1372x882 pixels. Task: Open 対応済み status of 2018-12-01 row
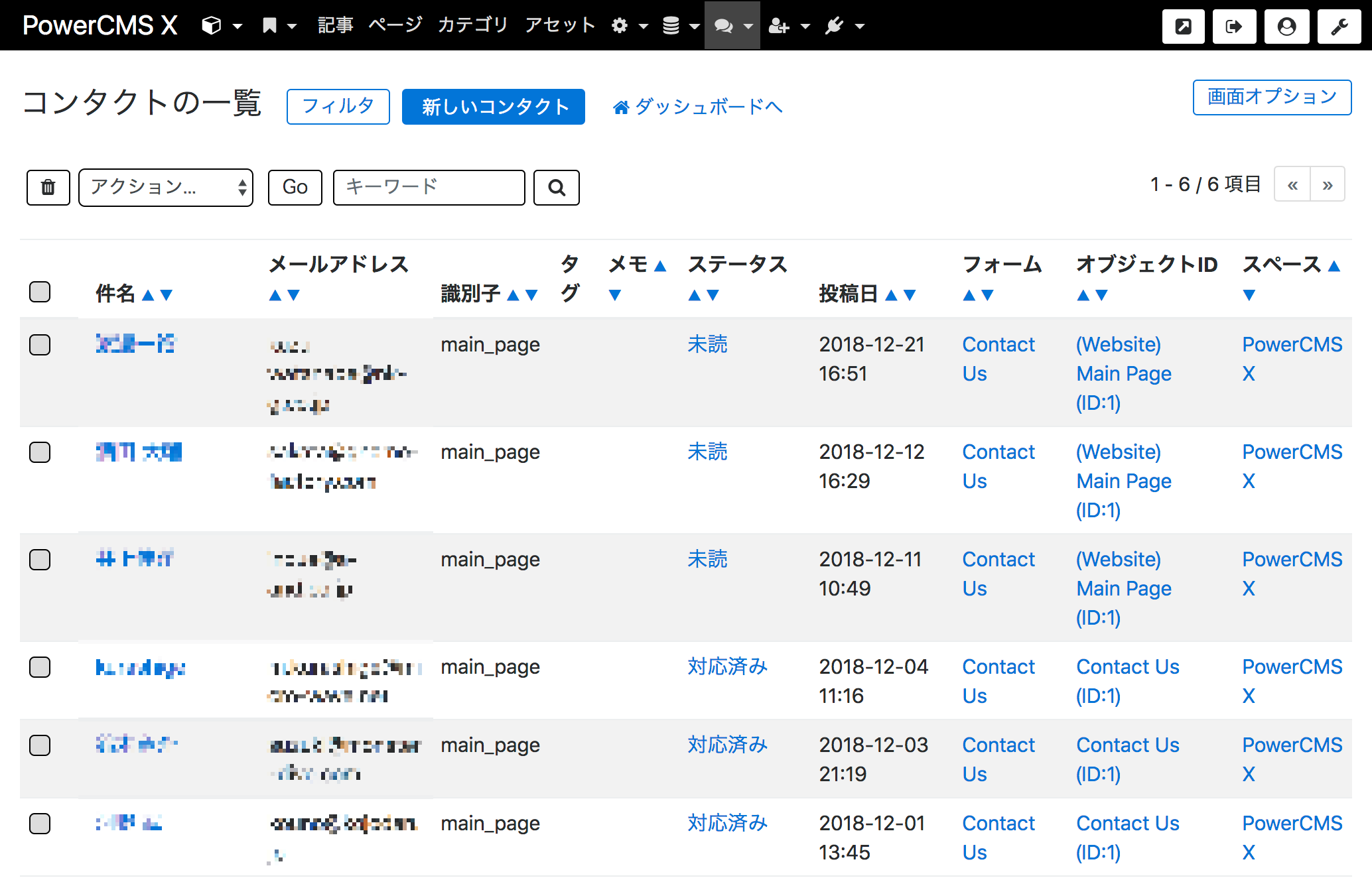(727, 823)
